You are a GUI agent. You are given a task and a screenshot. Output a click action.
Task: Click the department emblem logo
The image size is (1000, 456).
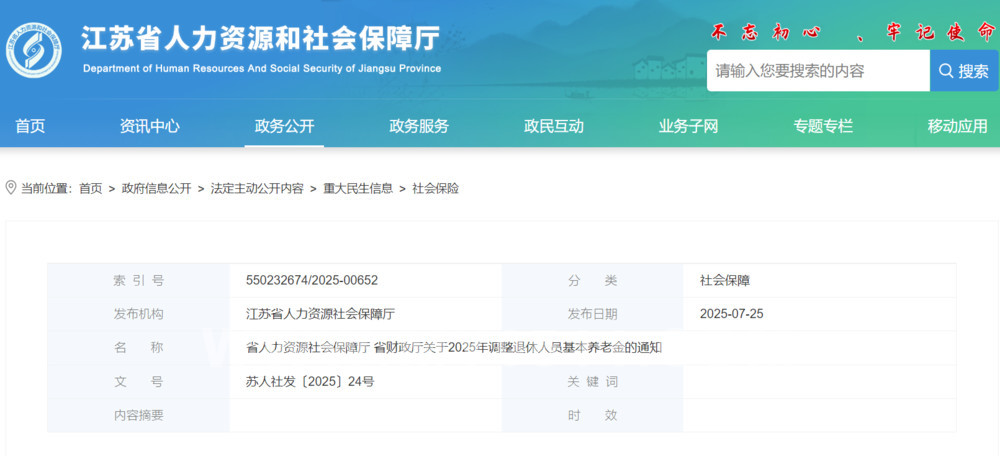coord(34,50)
